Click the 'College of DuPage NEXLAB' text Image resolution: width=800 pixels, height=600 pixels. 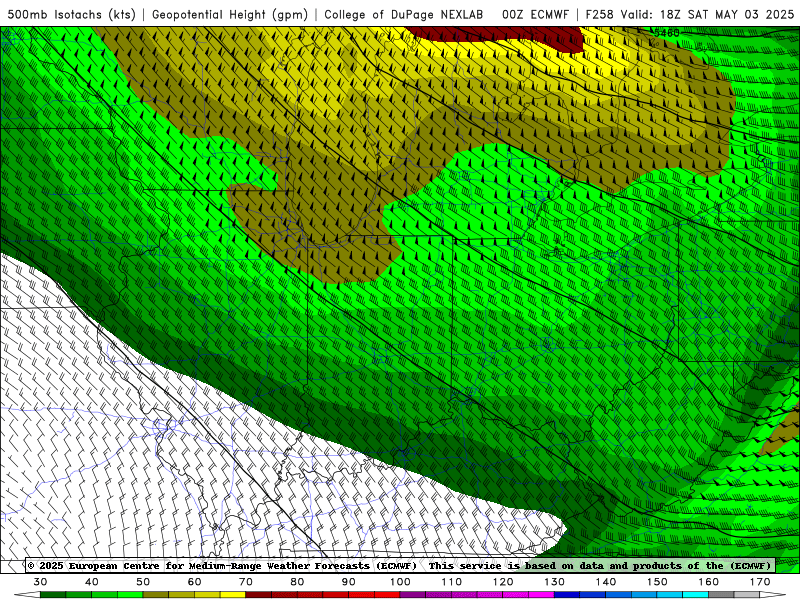pyautogui.click(x=404, y=15)
